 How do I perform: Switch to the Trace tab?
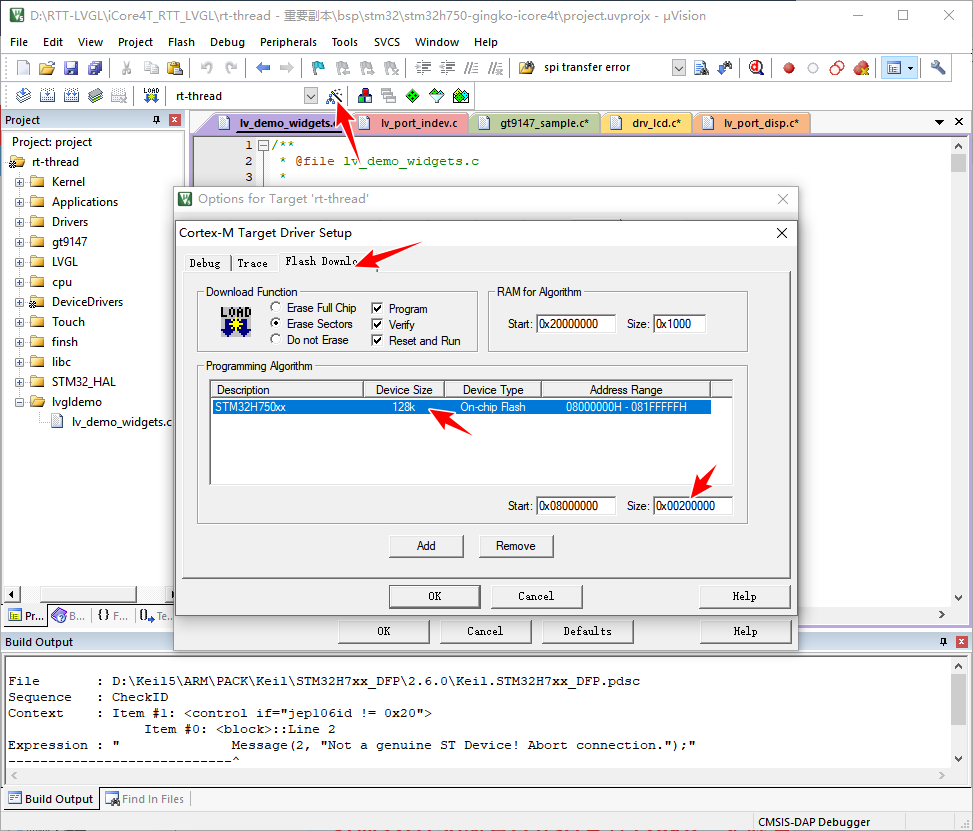click(x=252, y=263)
